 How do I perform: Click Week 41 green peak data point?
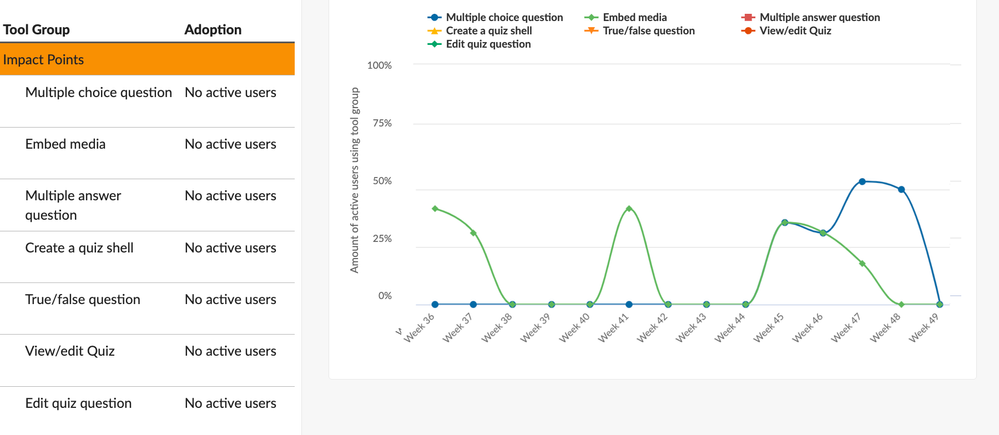(x=629, y=209)
